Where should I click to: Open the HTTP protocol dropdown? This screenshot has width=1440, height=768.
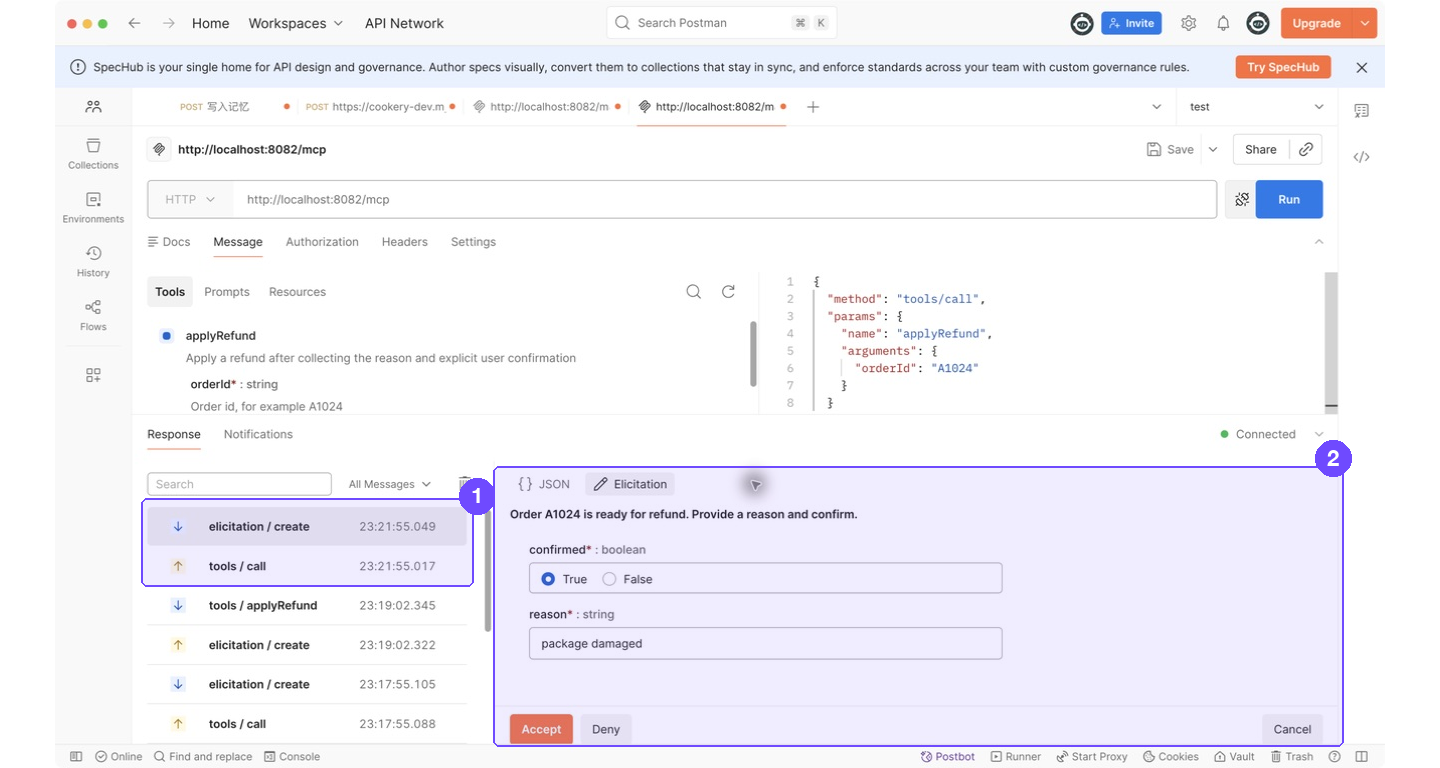(190, 199)
